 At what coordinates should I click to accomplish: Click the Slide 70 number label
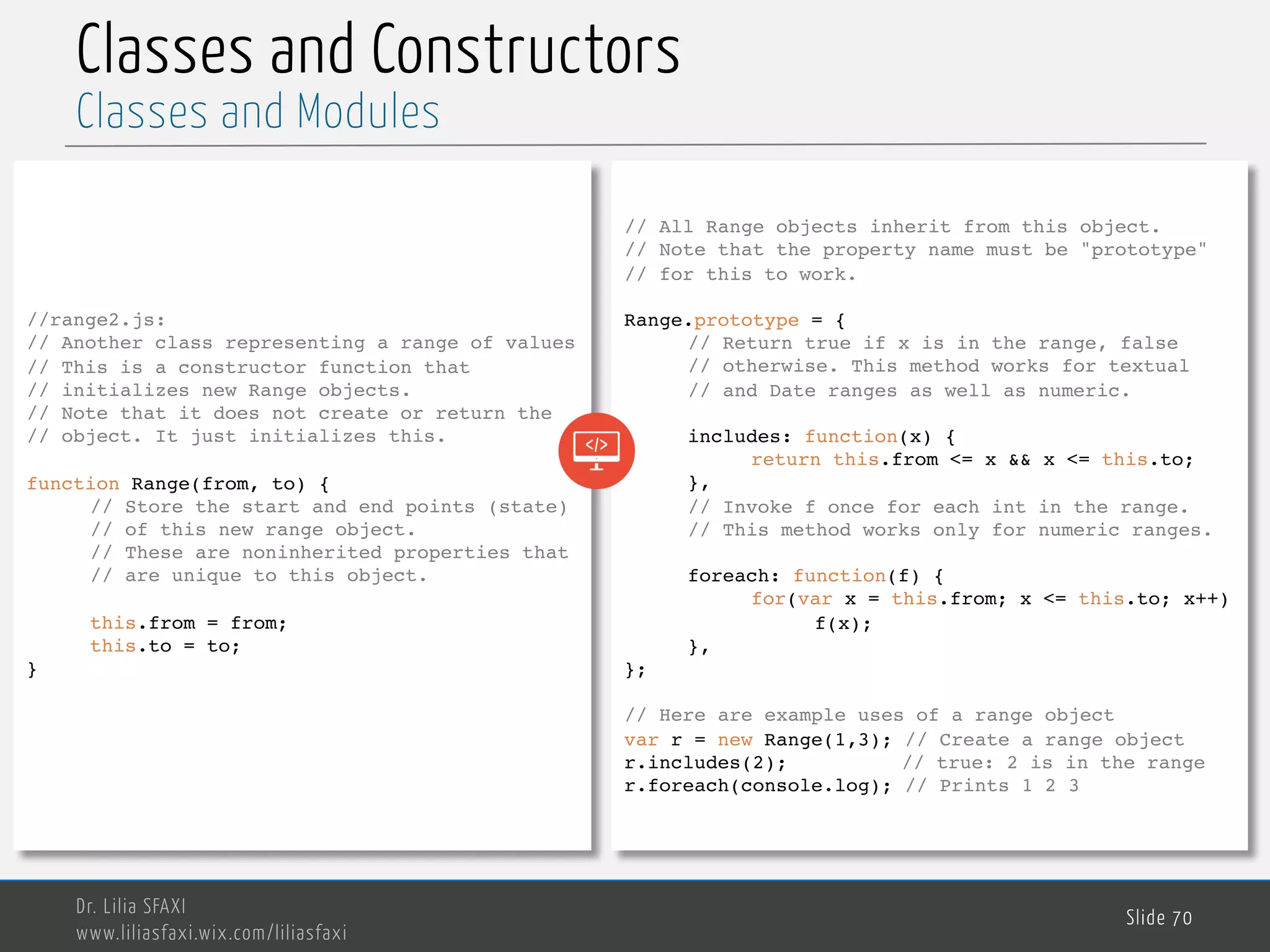click(1158, 917)
